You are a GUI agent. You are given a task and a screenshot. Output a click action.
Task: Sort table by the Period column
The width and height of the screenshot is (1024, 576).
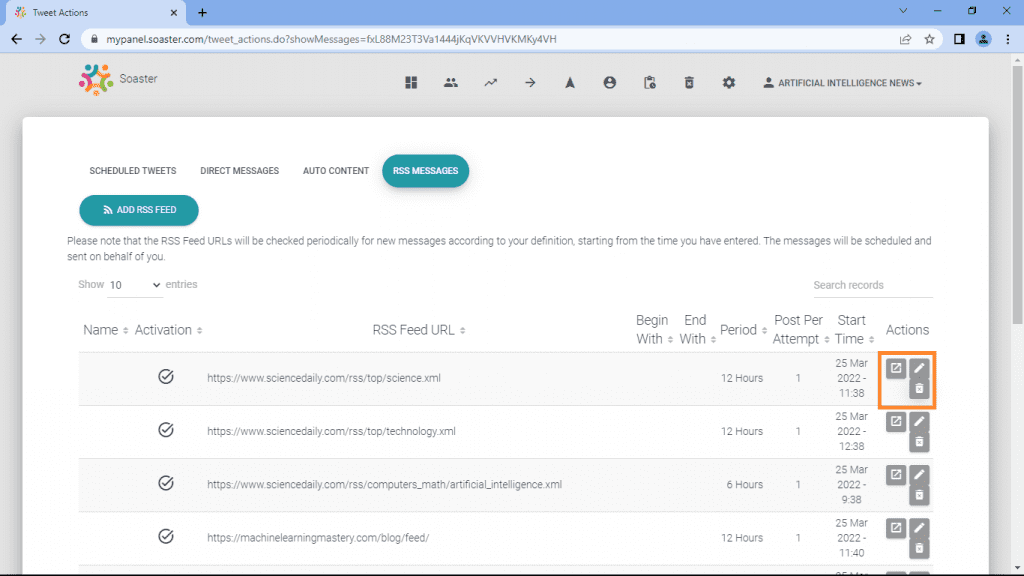(x=743, y=330)
